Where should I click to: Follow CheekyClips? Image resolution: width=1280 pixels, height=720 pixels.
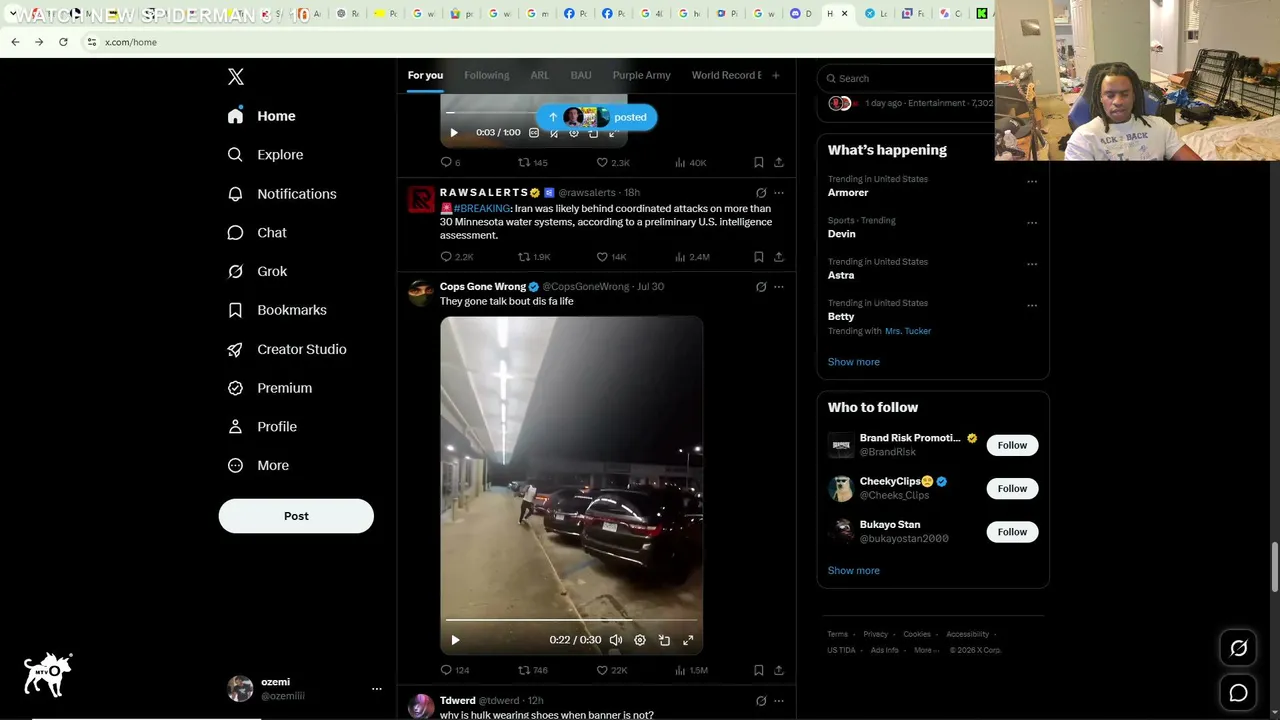tap(1012, 488)
